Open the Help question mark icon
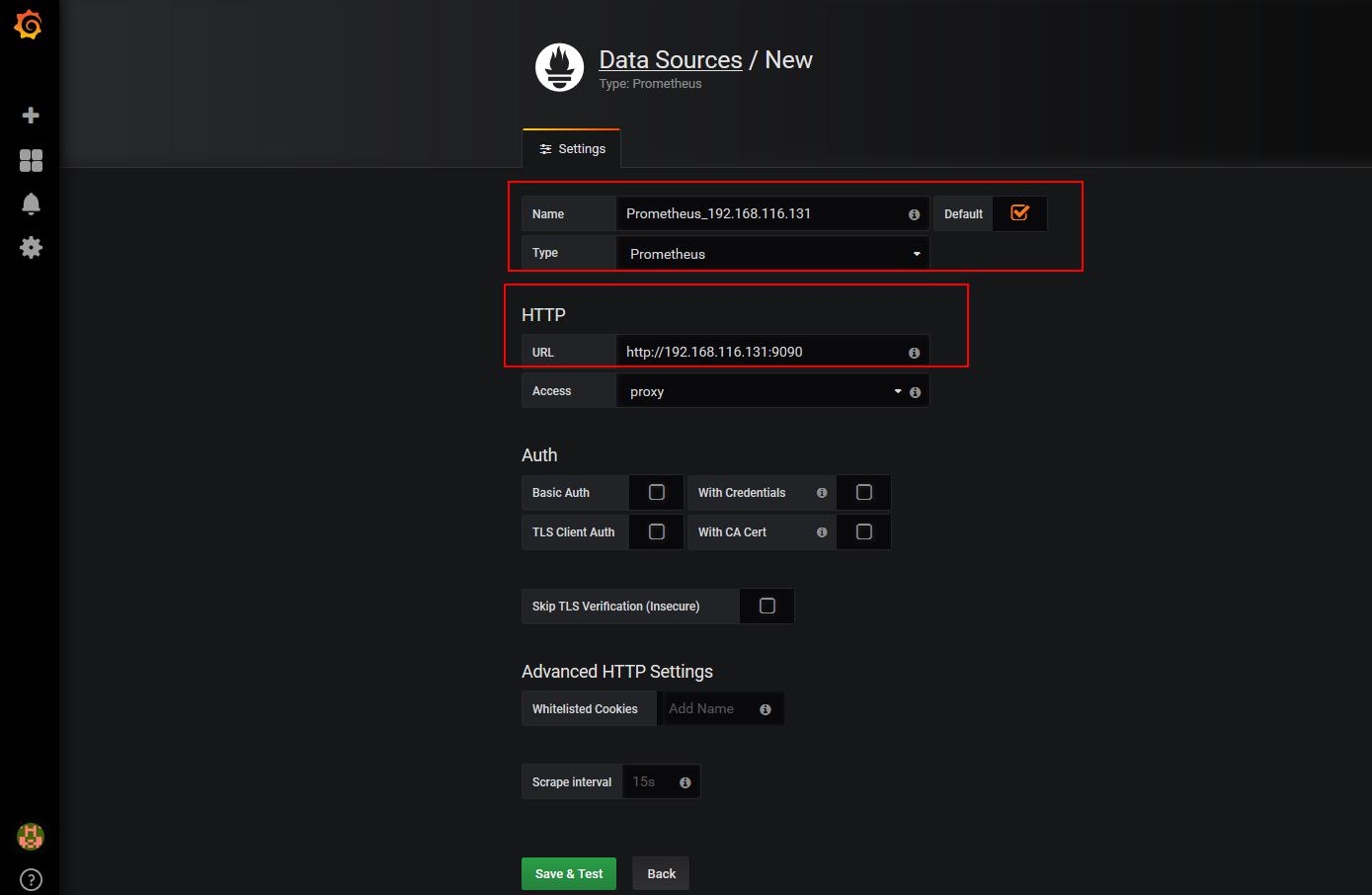 31,879
